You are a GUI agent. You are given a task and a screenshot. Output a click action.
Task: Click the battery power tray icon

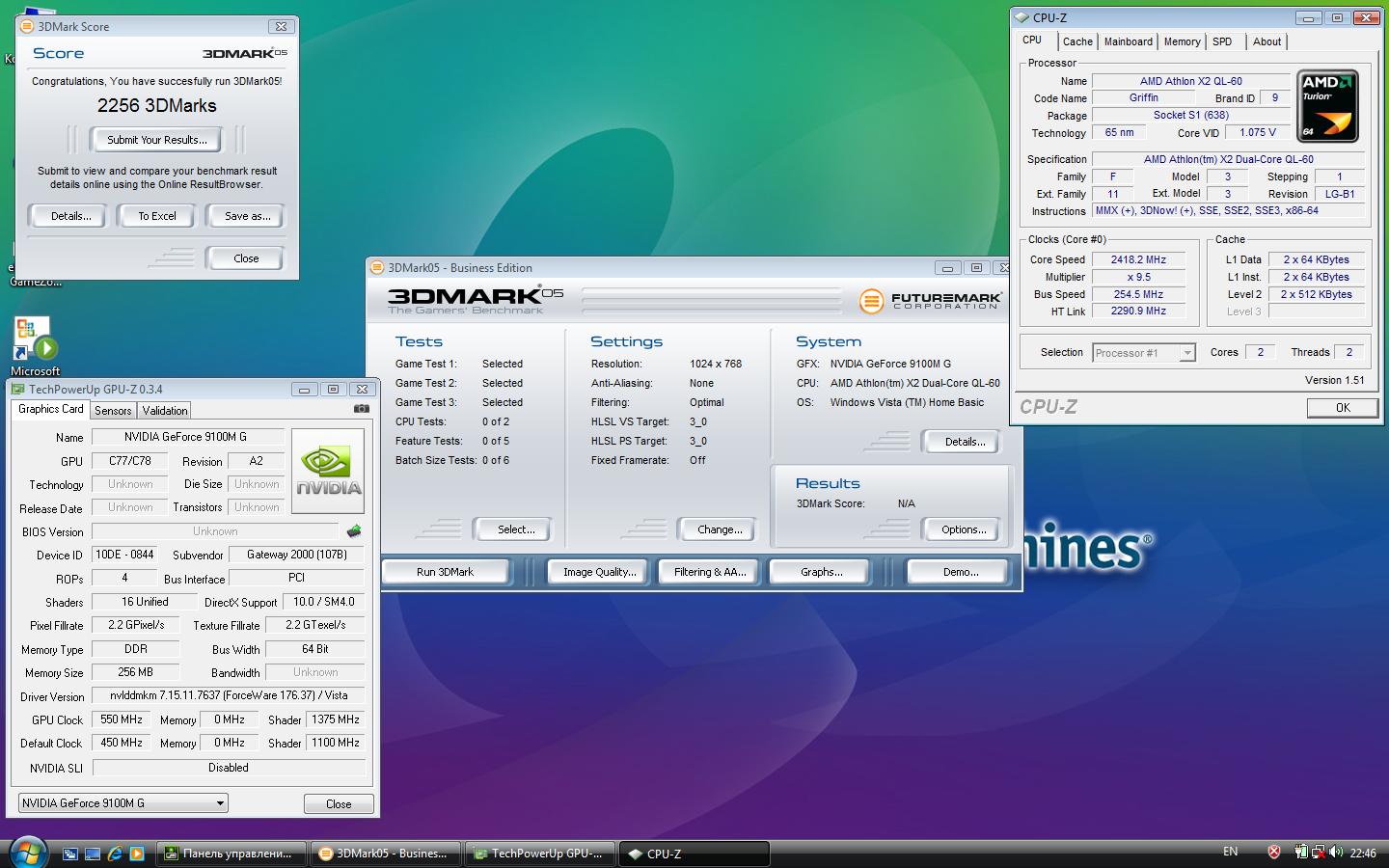point(1301,852)
